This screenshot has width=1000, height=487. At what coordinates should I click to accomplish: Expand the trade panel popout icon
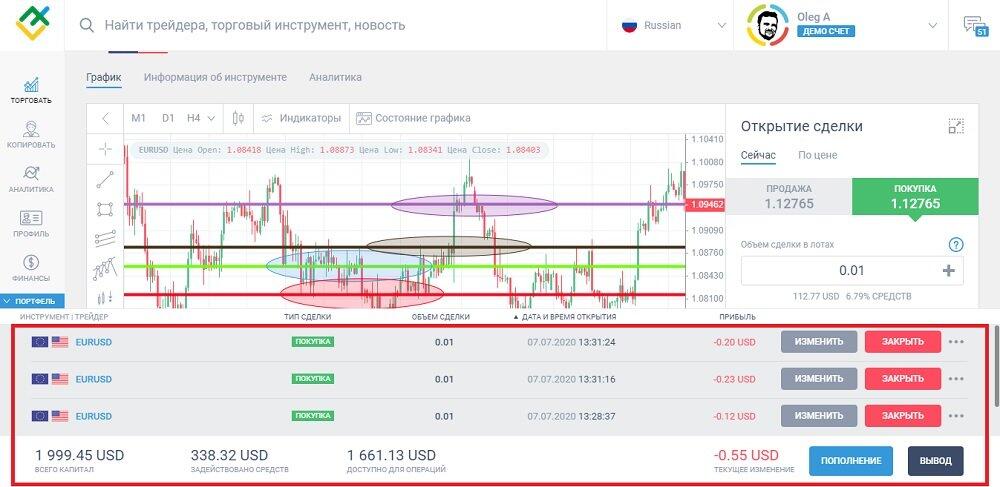(x=955, y=126)
